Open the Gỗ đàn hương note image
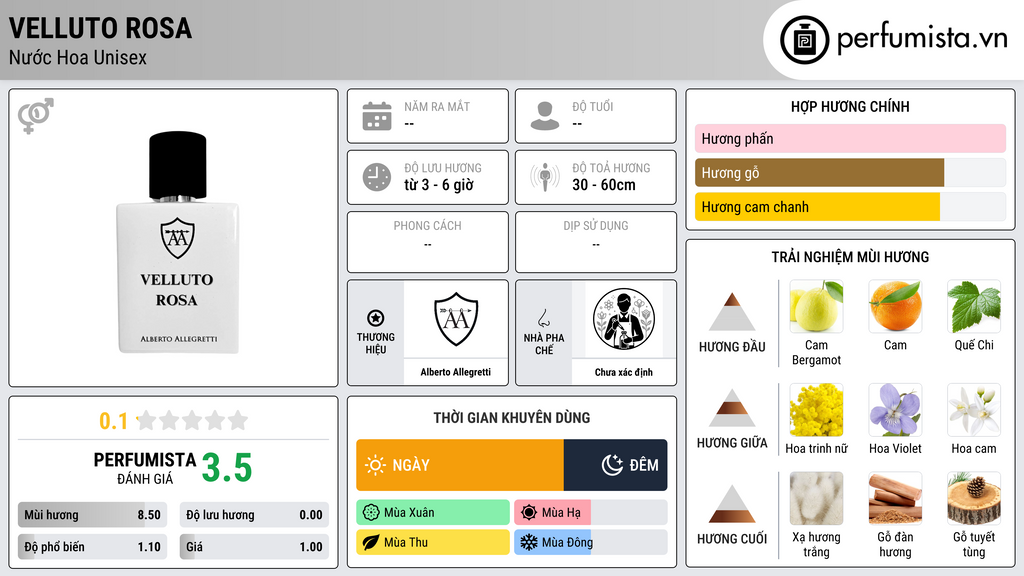Screen dimensions: 1024x576 [x=895, y=499]
